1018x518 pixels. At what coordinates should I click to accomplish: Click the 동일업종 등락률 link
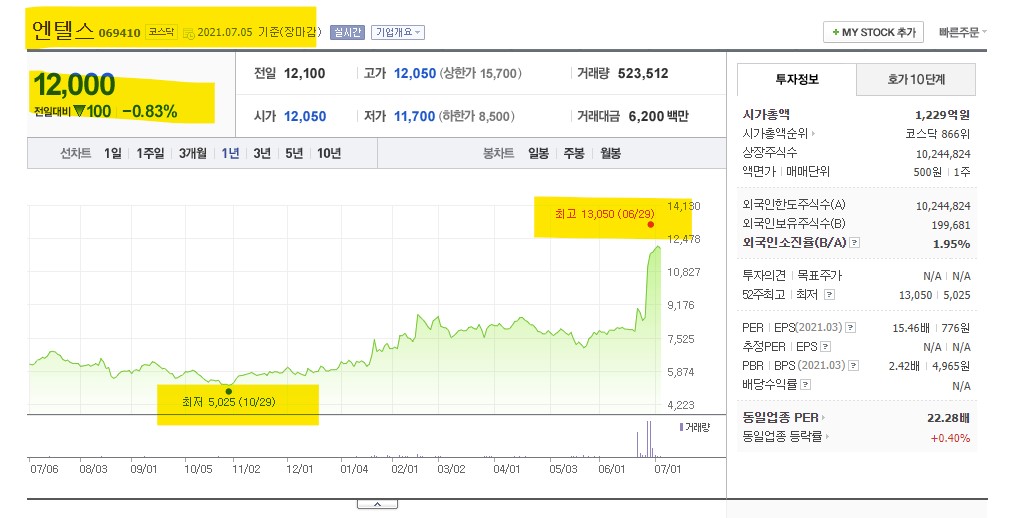[782, 437]
